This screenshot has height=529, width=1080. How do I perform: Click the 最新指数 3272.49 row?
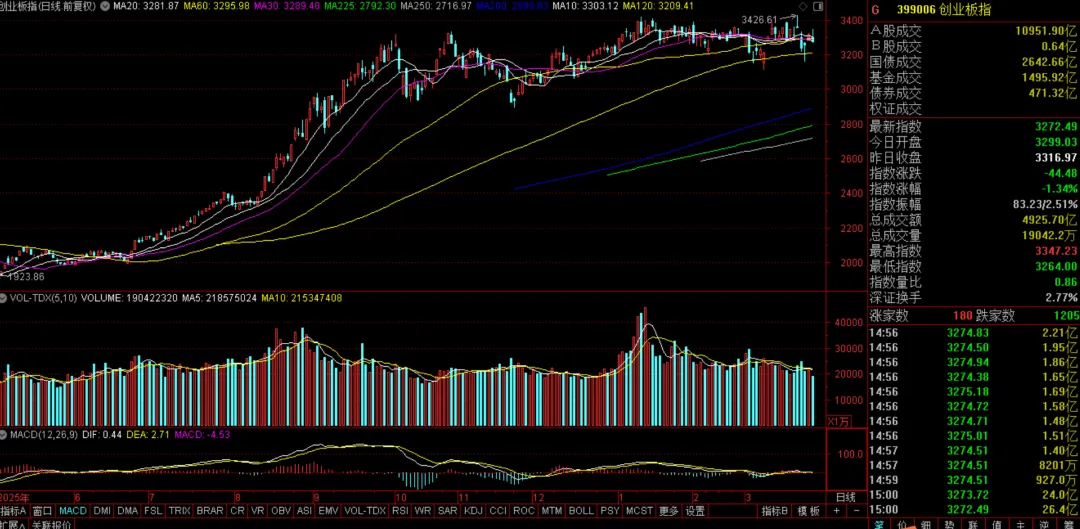pos(973,126)
